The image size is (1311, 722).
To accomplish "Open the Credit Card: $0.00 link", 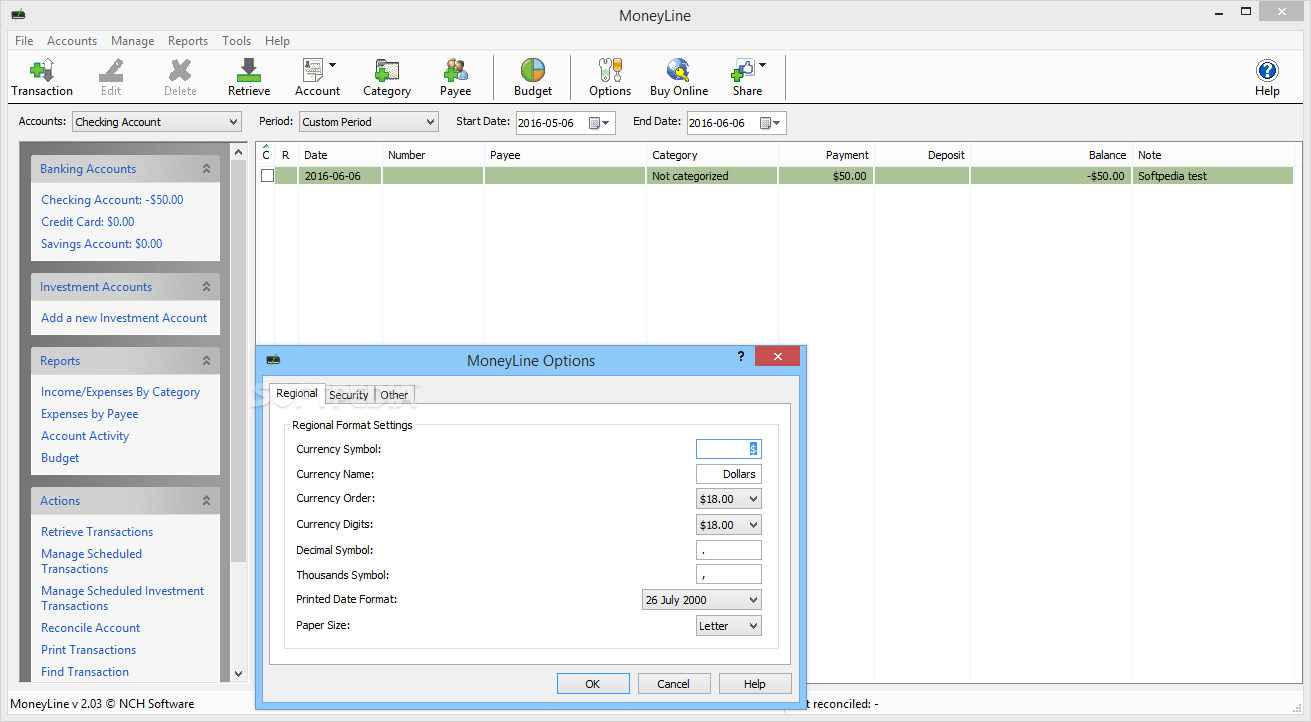I will (x=87, y=222).
